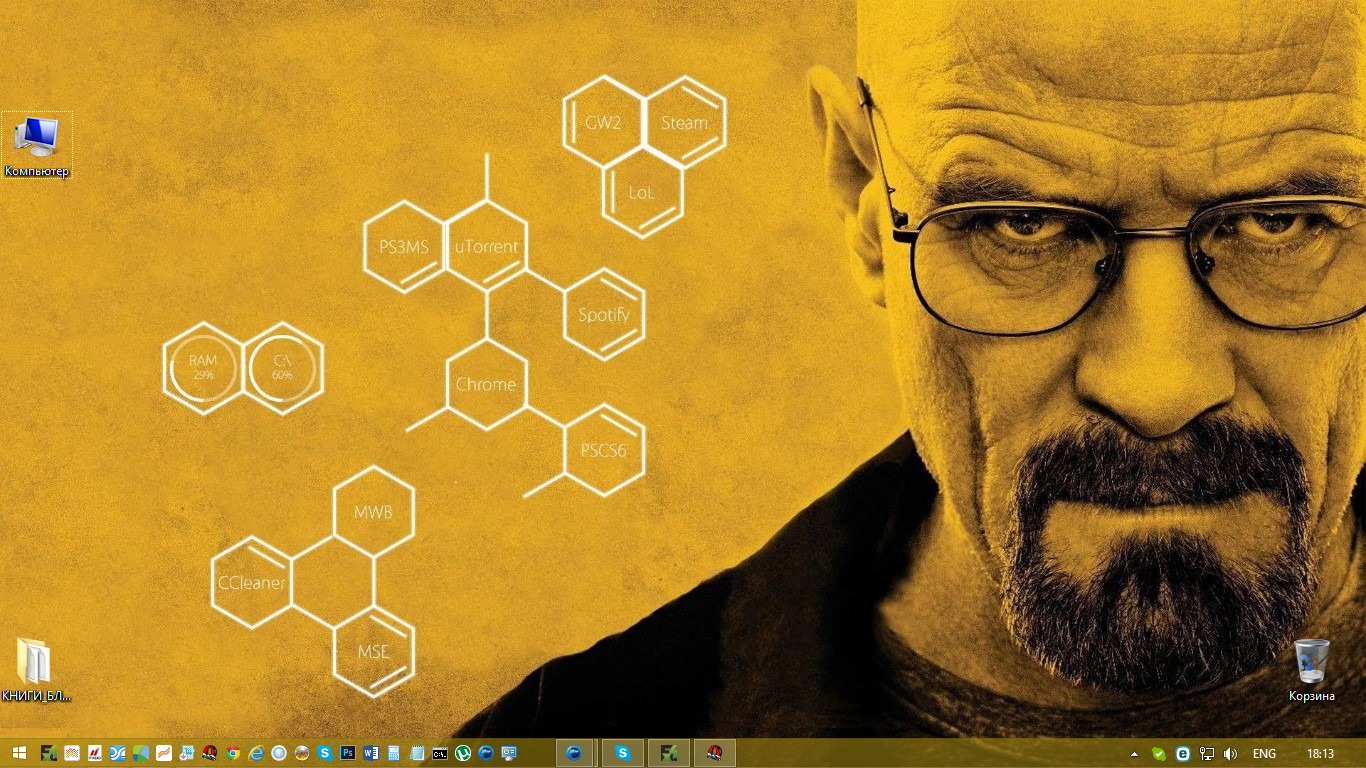Screen dimensions: 1366x768
Task: Click the Chrome hexagon on the desktop widget
Action: (486, 384)
